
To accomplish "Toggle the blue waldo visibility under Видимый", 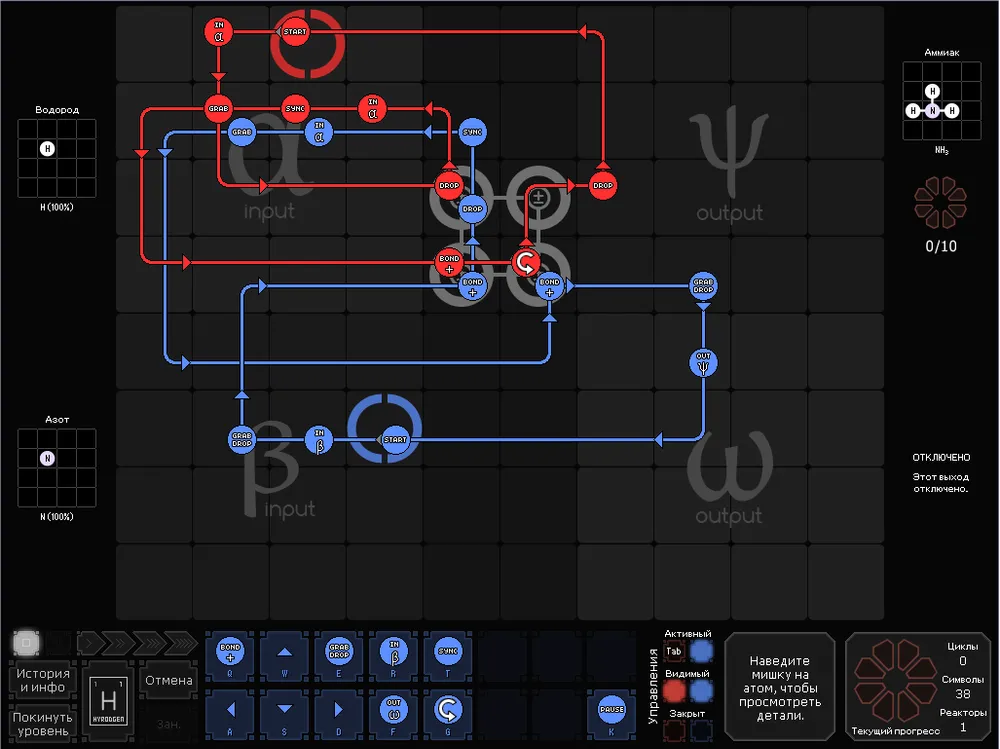I will [x=702, y=691].
